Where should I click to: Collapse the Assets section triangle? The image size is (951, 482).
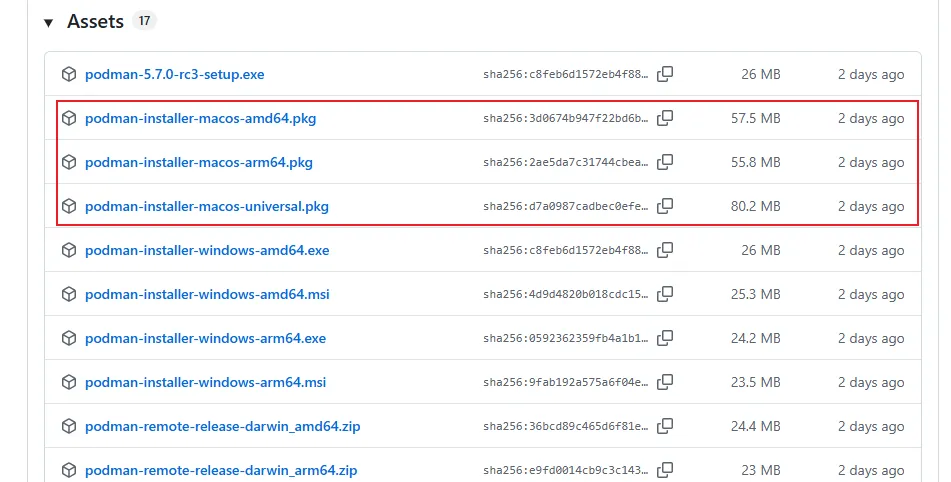click(x=47, y=22)
